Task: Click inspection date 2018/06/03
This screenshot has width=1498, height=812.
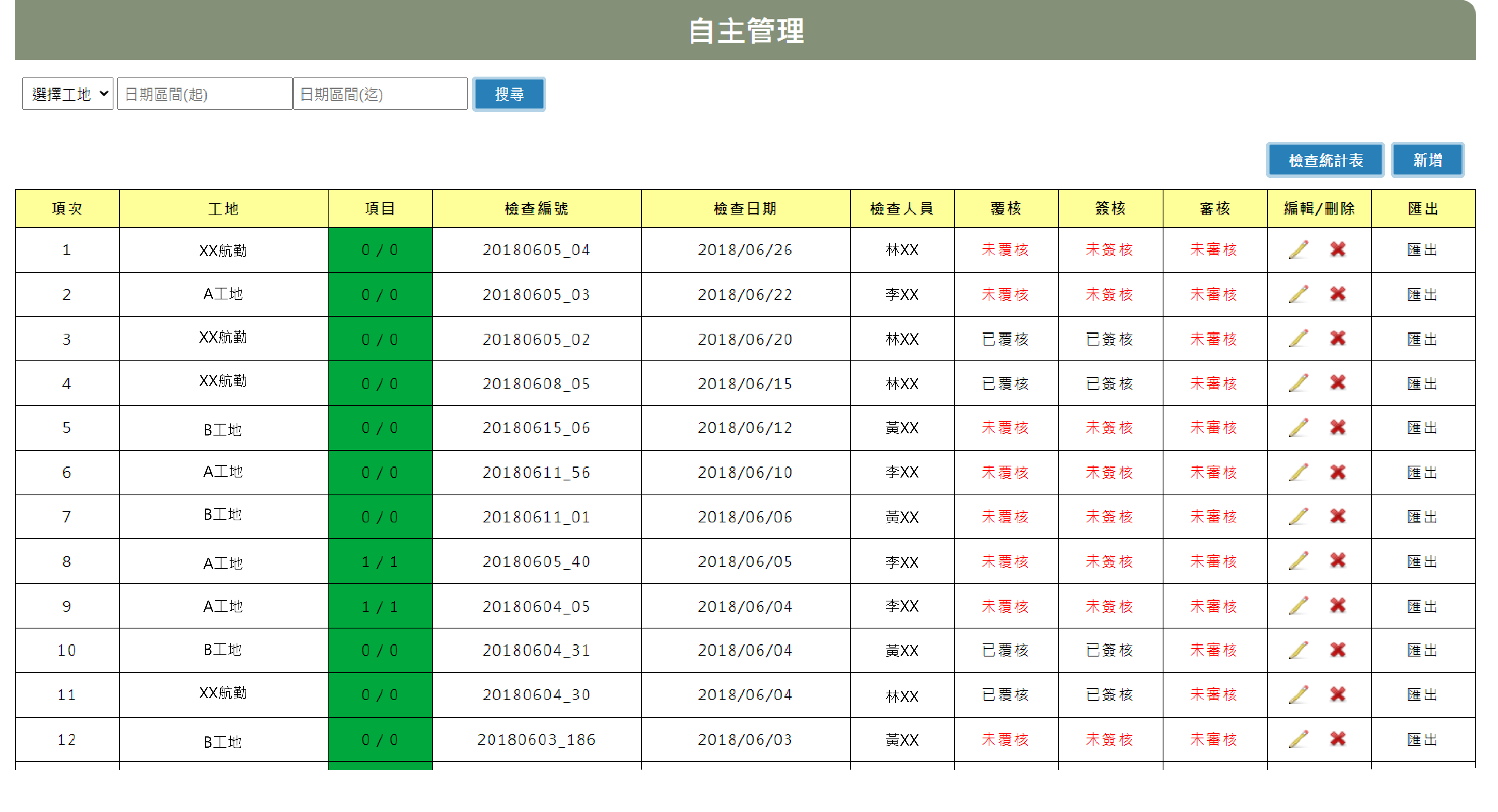Action: click(x=745, y=740)
